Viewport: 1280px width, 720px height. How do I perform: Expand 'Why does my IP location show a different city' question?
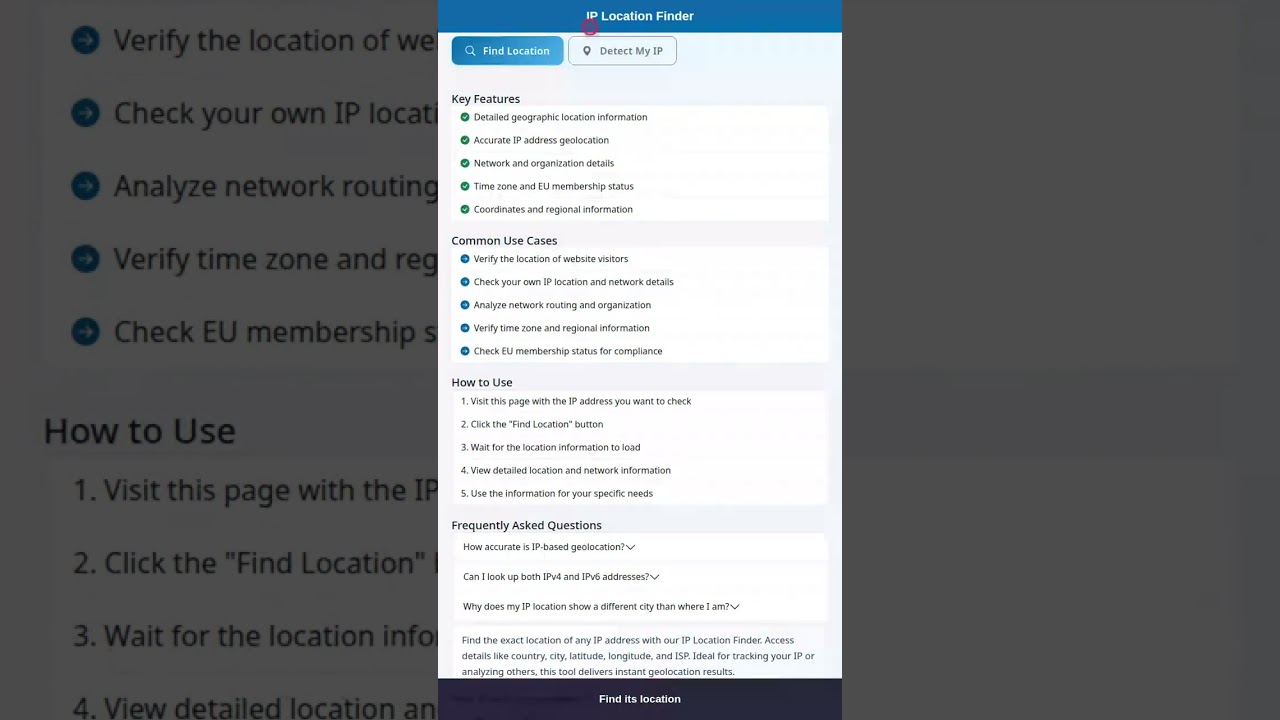(640, 607)
